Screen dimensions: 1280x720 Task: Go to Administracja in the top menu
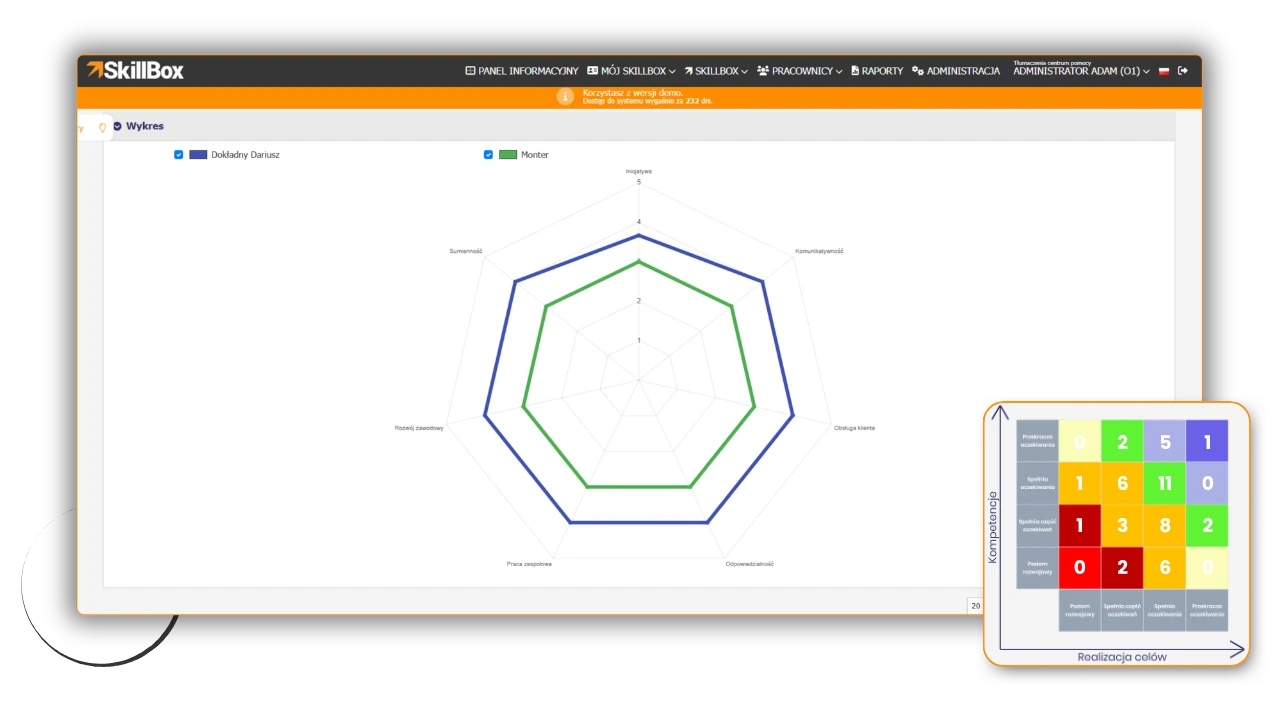pos(962,71)
